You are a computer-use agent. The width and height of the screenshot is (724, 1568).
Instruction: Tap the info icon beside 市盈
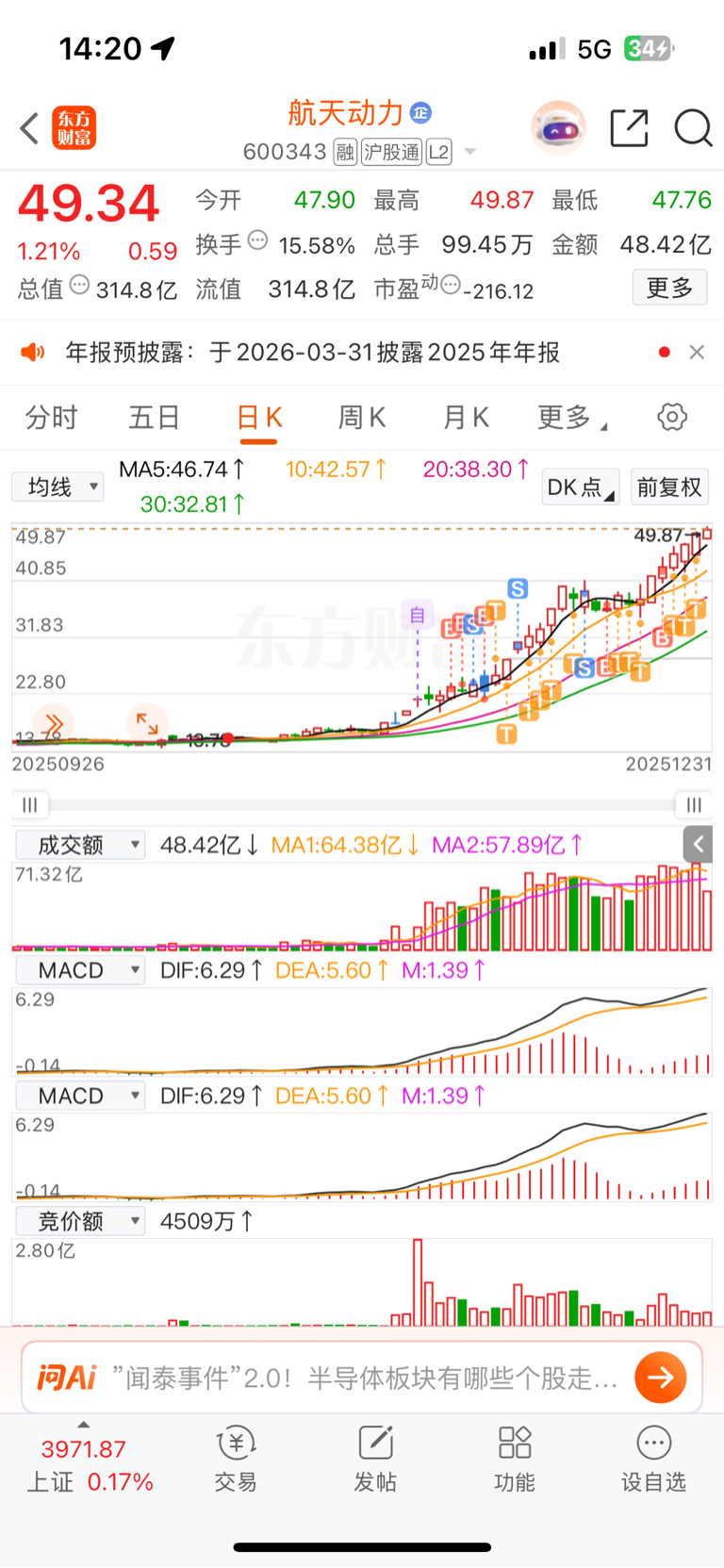451,284
